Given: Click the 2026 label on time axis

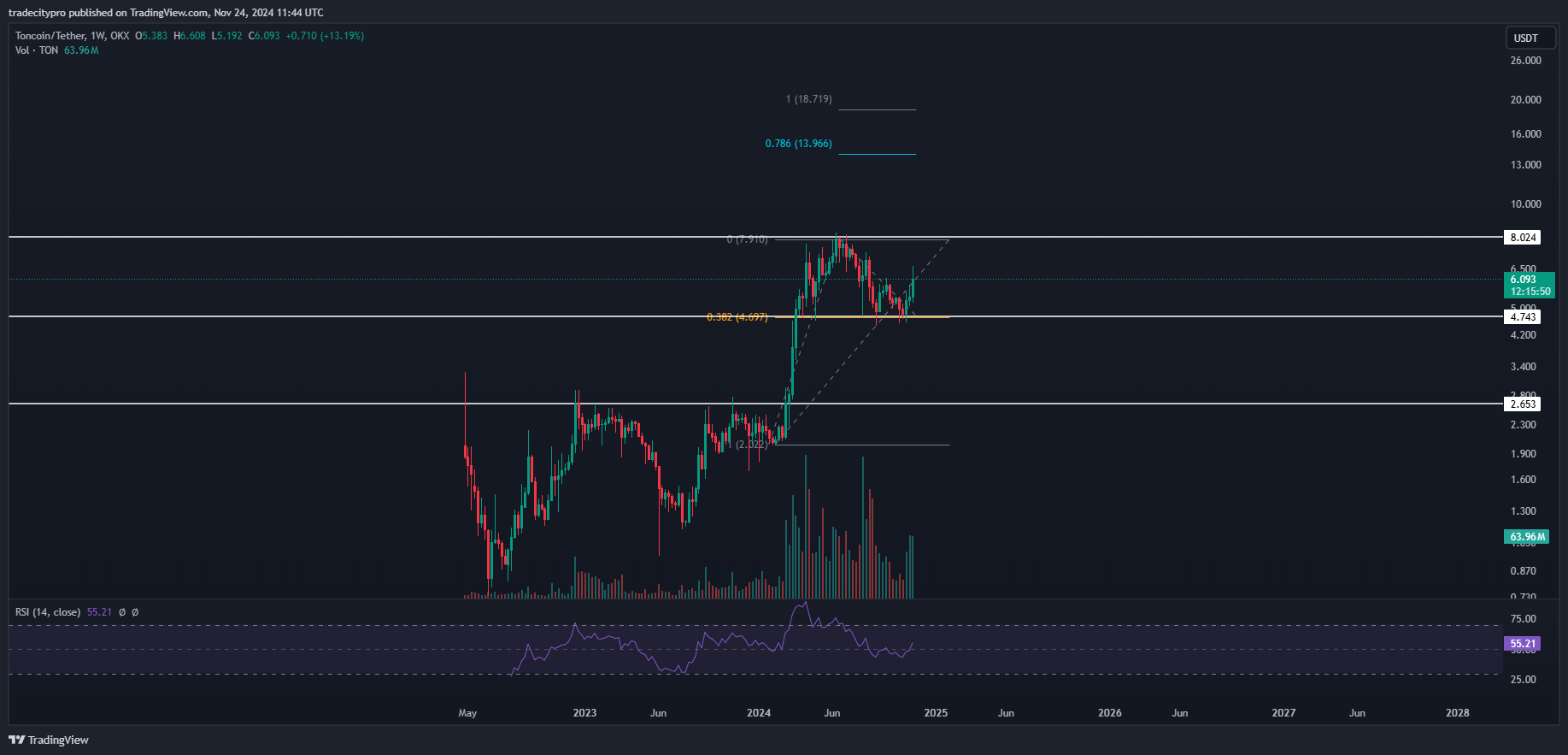Looking at the screenshot, I should [x=1110, y=713].
